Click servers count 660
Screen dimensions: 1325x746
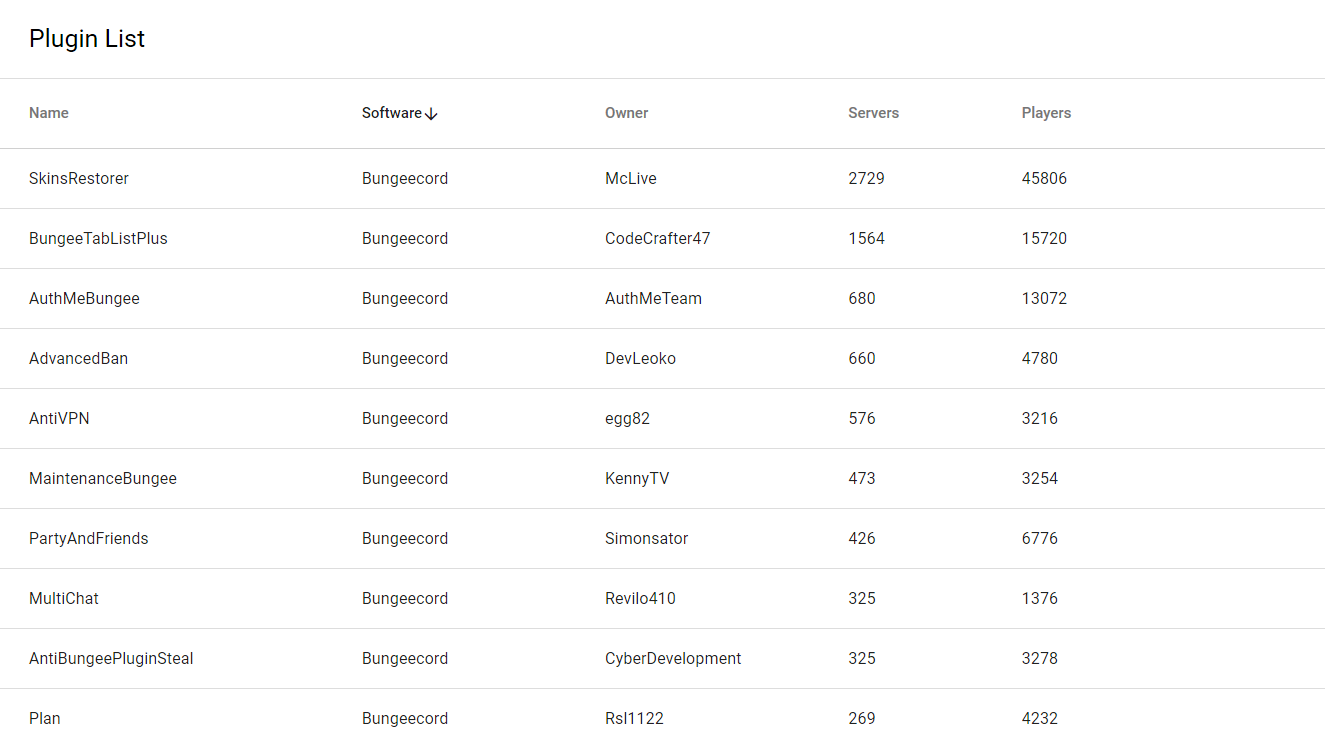click(x=862, y=359)
